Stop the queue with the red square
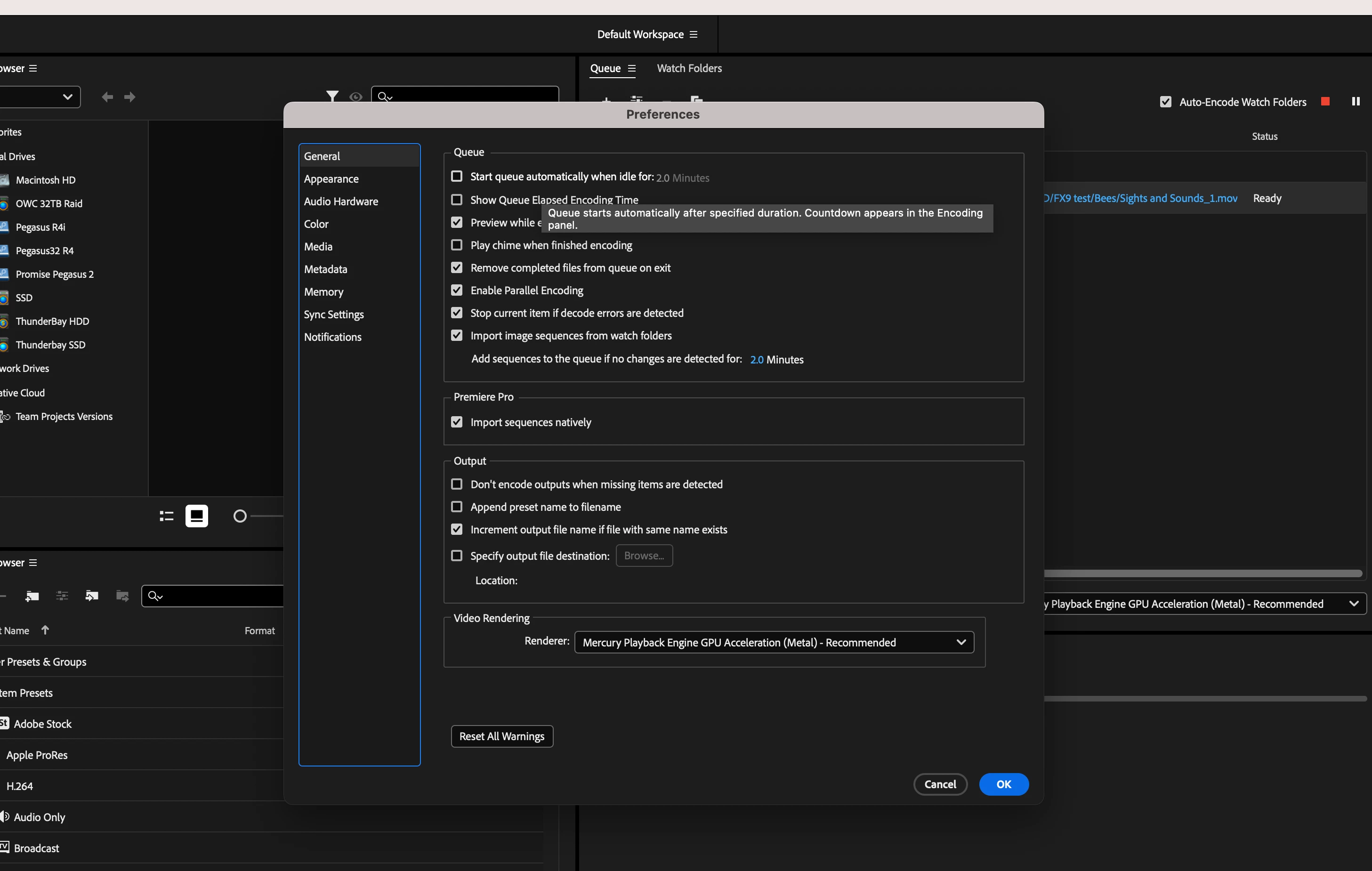This screenshot has height=871, width=1372. (1325, 101)
